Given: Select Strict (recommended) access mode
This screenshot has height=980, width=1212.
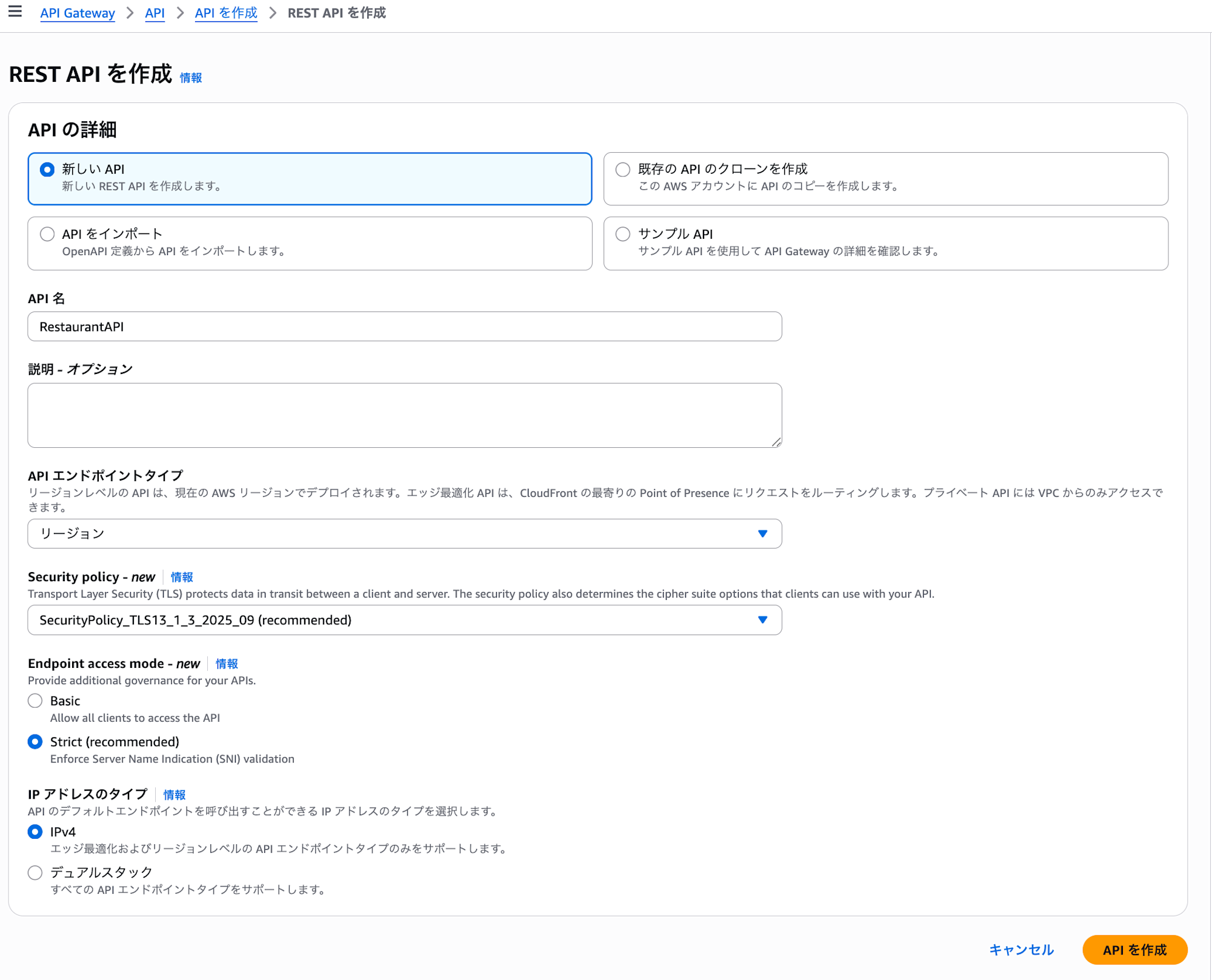Looking at the screenshot, I should 35,741.
